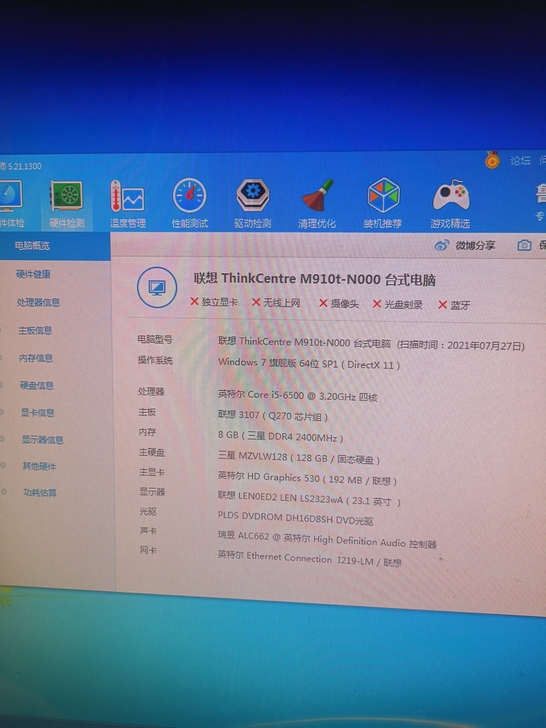The image size is (546, 728).
Task: Open 处理器信息 in the sidebar
Action: point(38,302)
